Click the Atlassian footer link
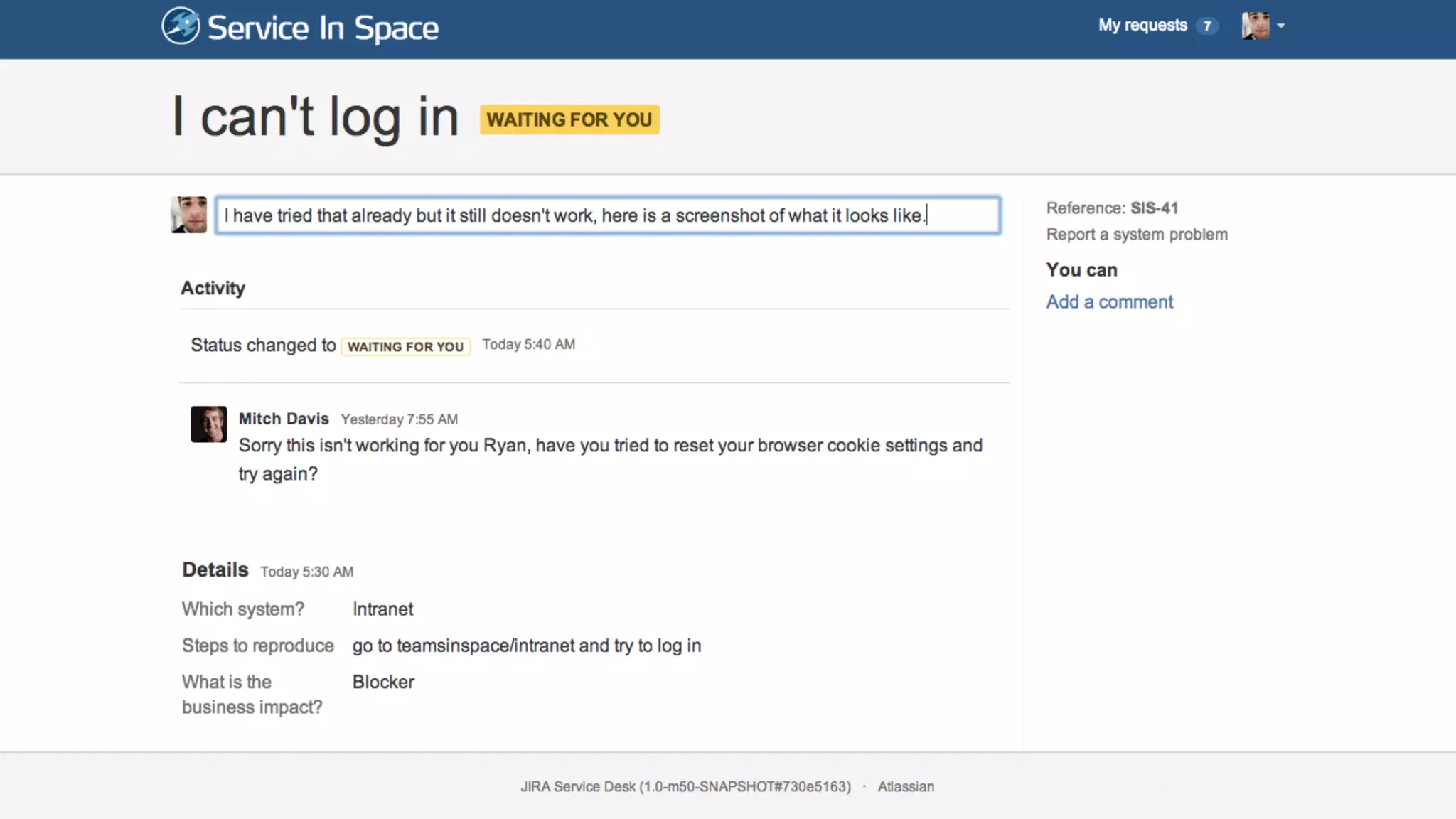The image size is (1456, 819). pos(906,787)
